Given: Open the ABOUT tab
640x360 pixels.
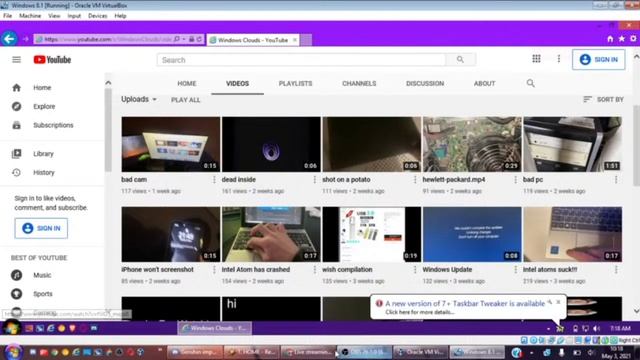Looking at the screenshot, I should pos(484,83).
